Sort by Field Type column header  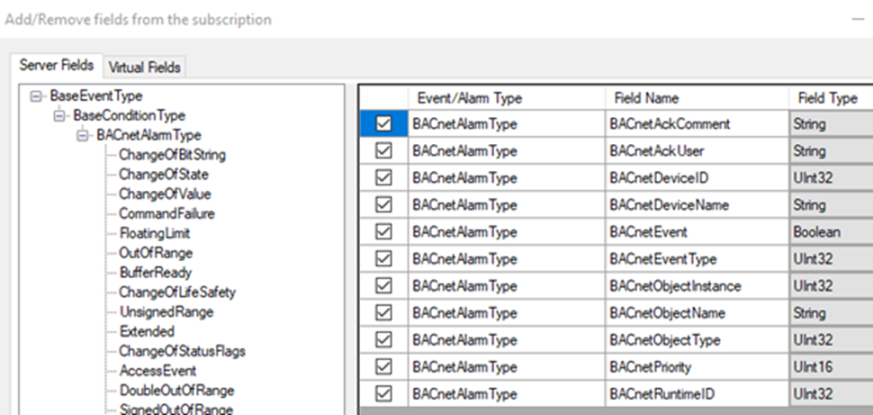pos(831,99)
